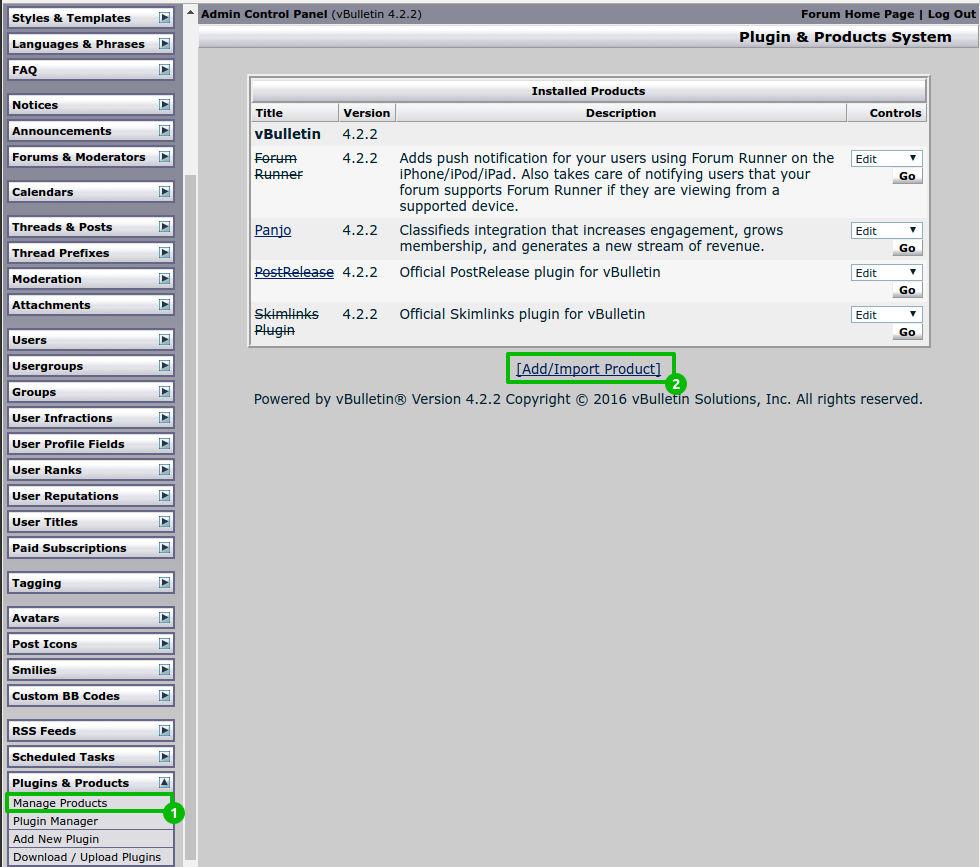Screen dimensions: 980x867
Task: Open Manage Products in sidebar
Action: point(90,803)
